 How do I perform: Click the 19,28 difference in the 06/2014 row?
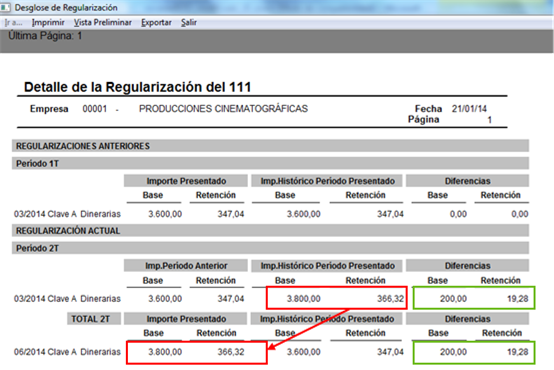pyautogui.click(x=518, y=352)
